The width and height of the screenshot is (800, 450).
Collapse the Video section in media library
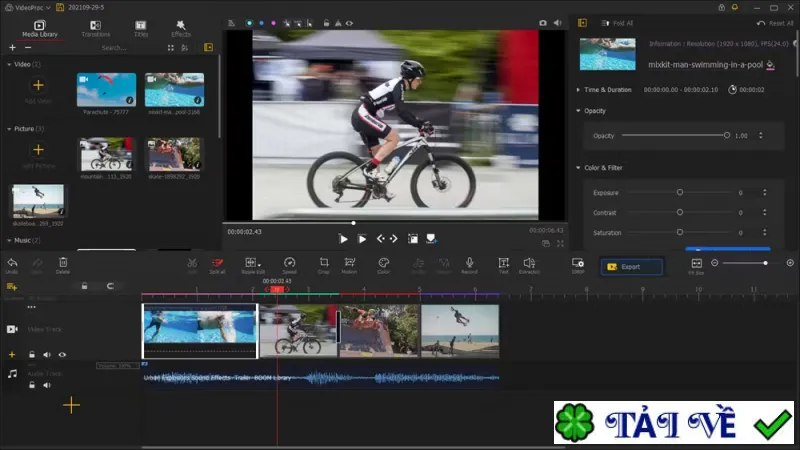[9, 64]
